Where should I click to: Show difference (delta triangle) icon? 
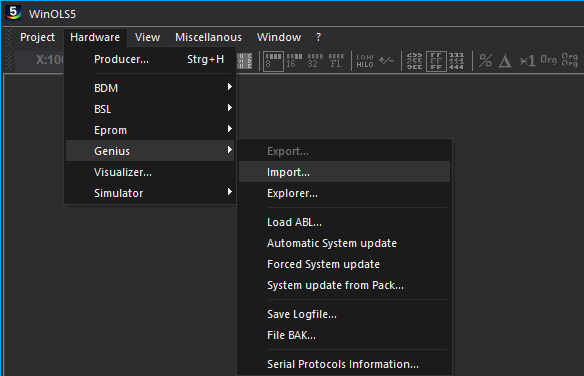pos(505,61)
